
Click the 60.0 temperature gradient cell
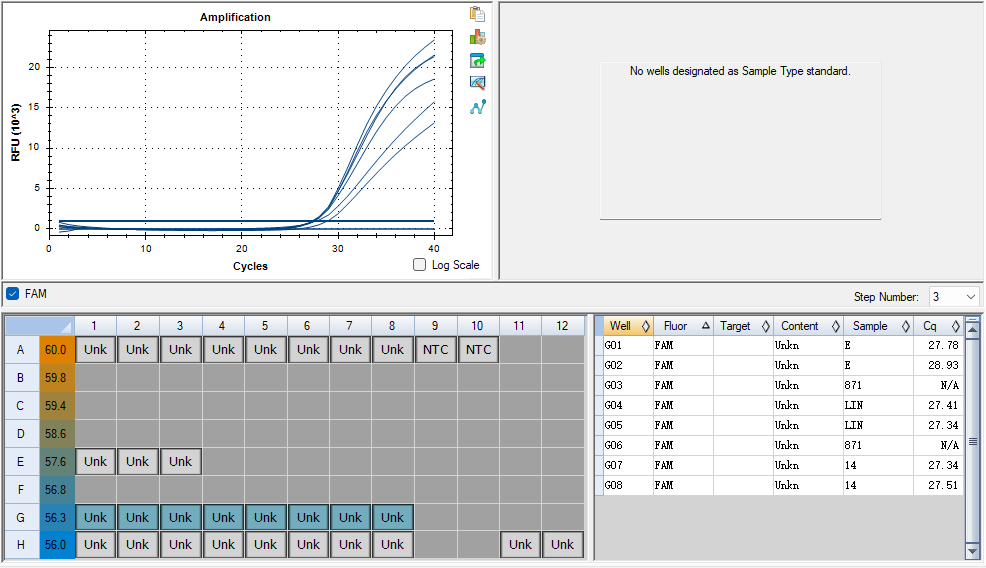pyautogui.click(x=57, y=350)
